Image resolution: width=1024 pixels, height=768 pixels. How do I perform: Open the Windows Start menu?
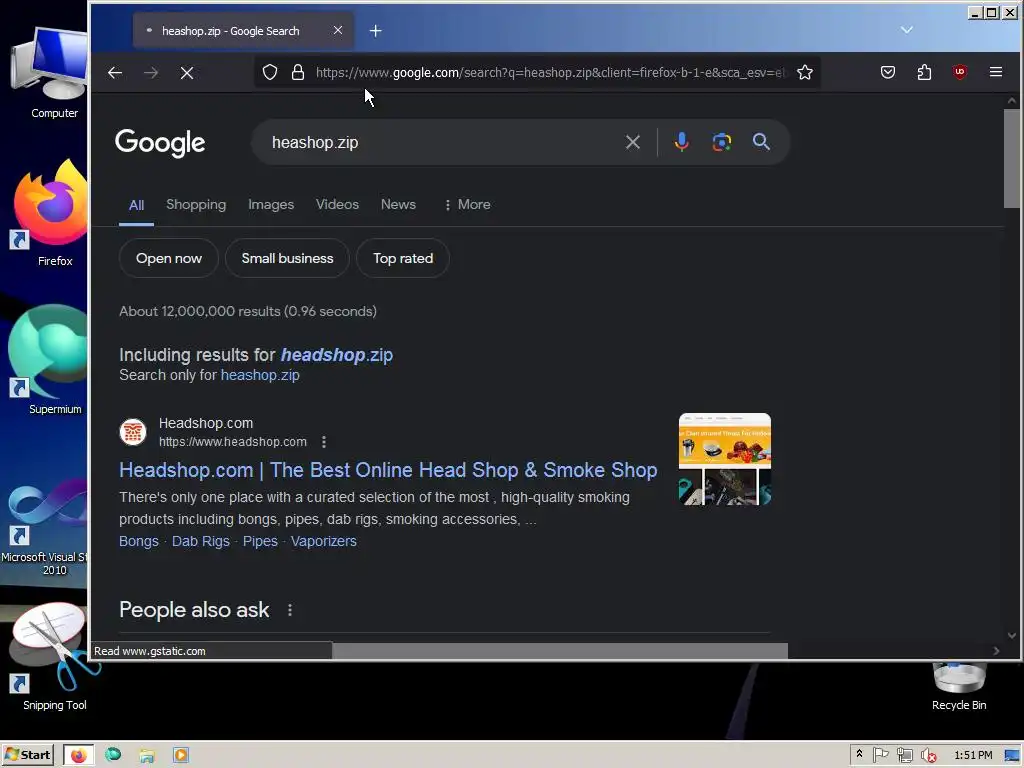(27, 755)
